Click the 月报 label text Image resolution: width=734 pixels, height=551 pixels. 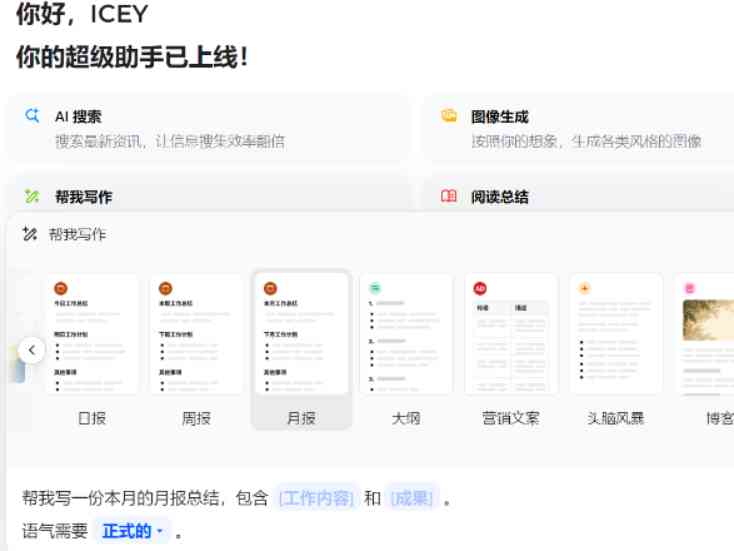point(301,418)
